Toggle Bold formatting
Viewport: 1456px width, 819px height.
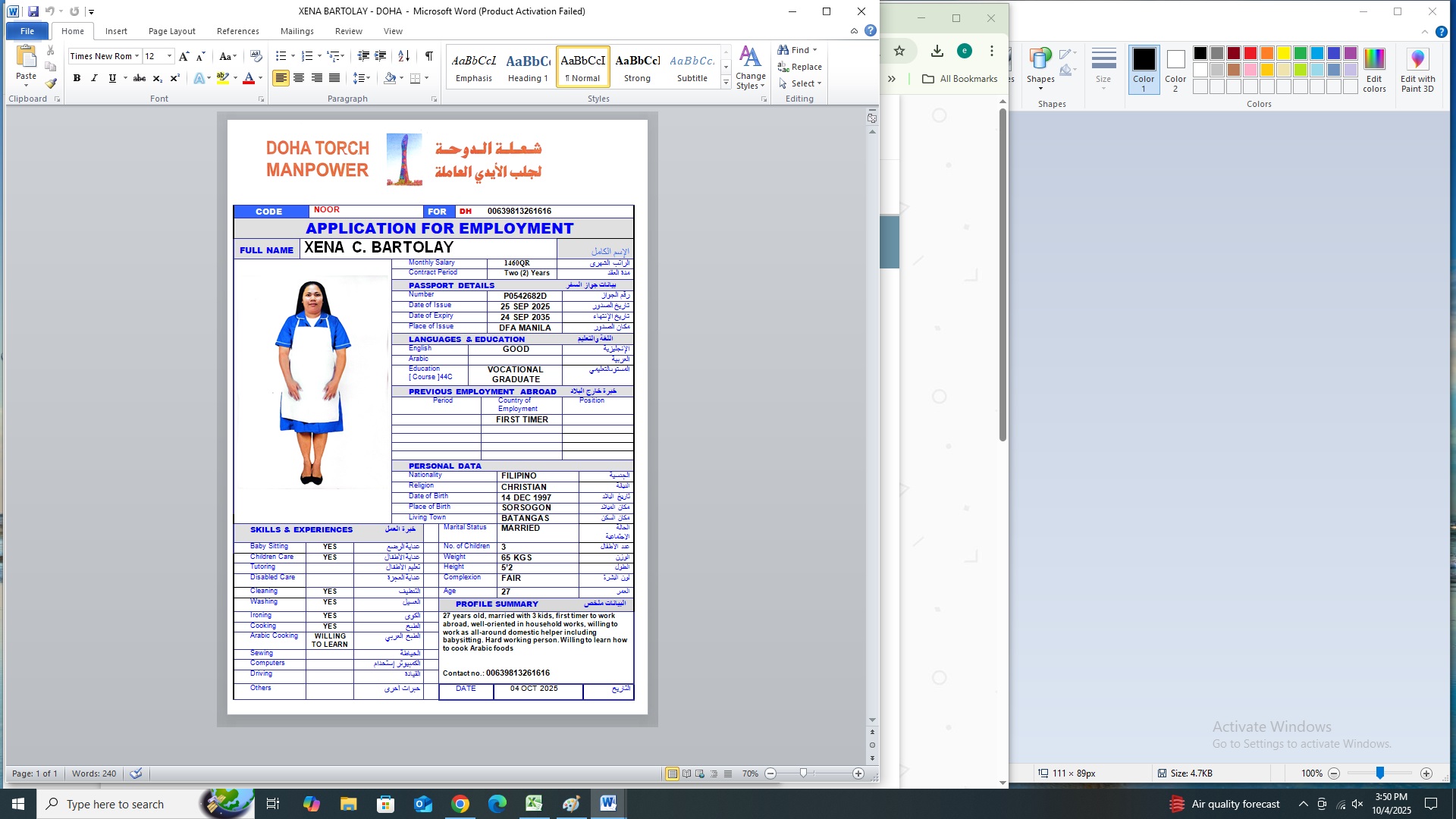77,78
